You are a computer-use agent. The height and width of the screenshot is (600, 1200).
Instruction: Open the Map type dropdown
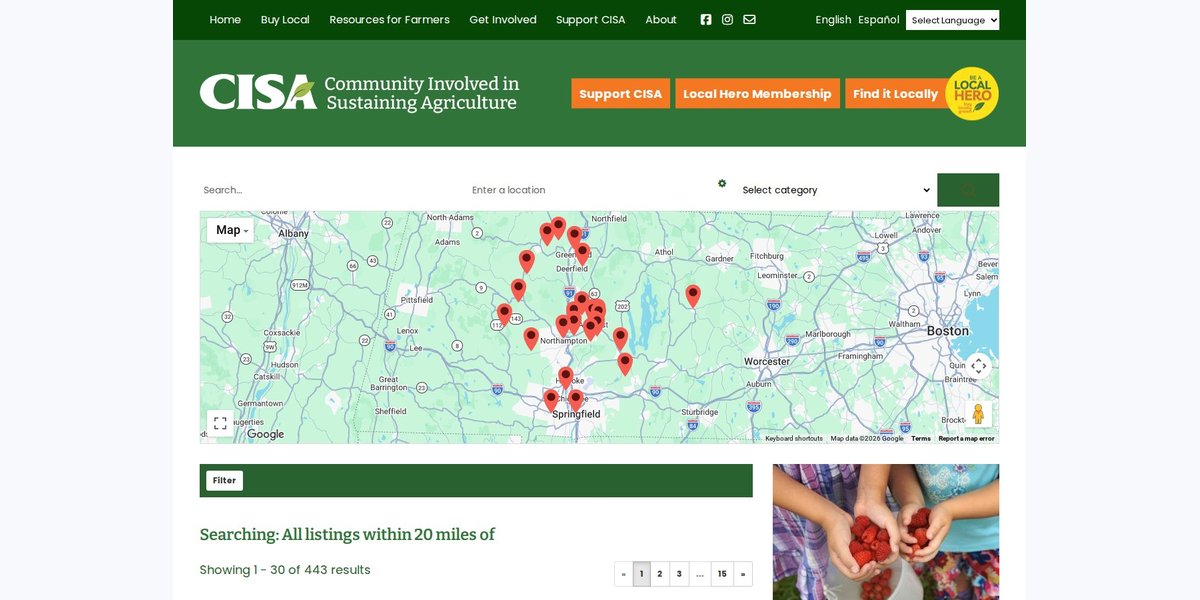pyautogui.click(x=231, y=230)
